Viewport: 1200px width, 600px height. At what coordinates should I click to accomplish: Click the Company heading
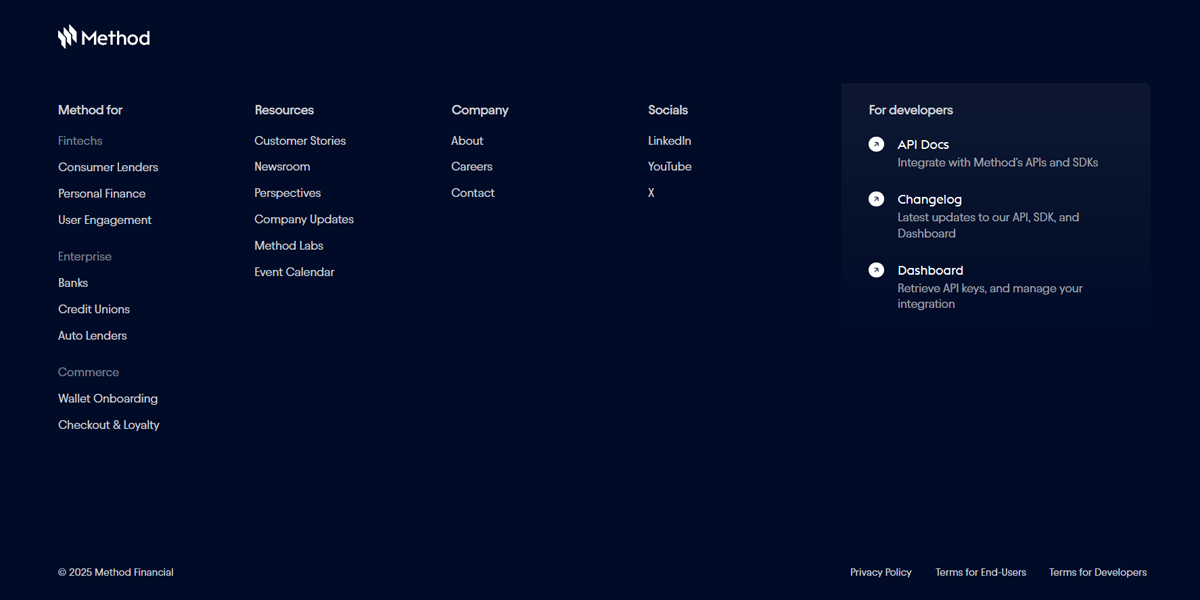pyautogui.click(x=480, y=110)
